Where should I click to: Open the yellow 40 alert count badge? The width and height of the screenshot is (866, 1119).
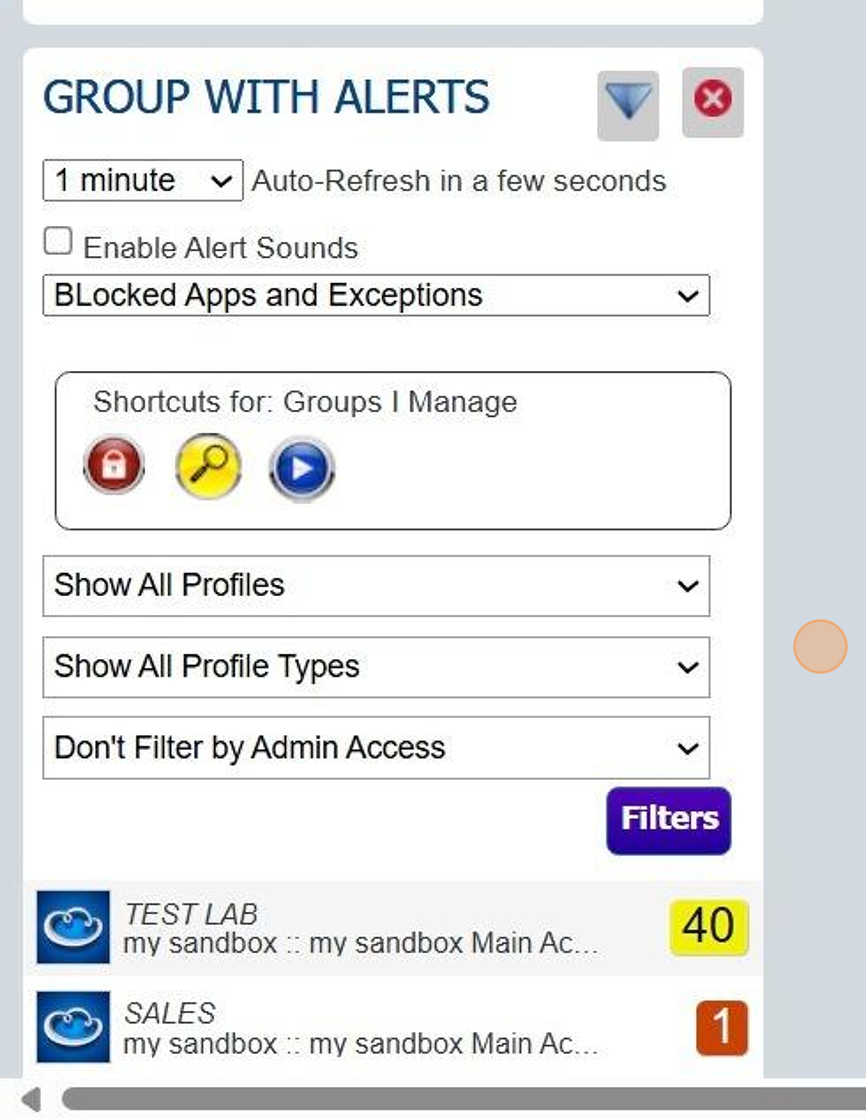tap(708, 927)
